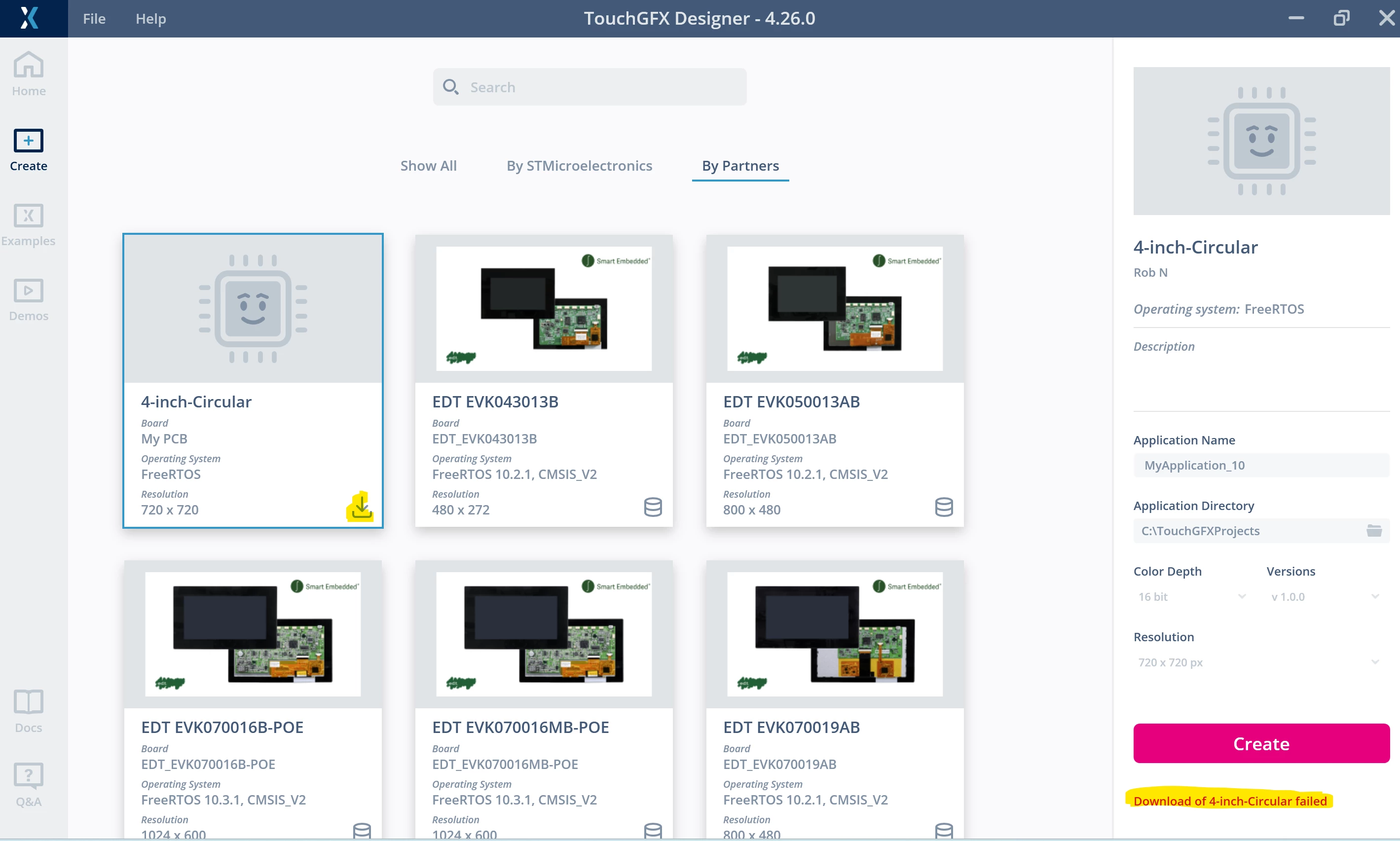Click the 4-inch-Circular heading in details panel
Viewport: 1400px width, 841px height.
[x=1195, y=247]
